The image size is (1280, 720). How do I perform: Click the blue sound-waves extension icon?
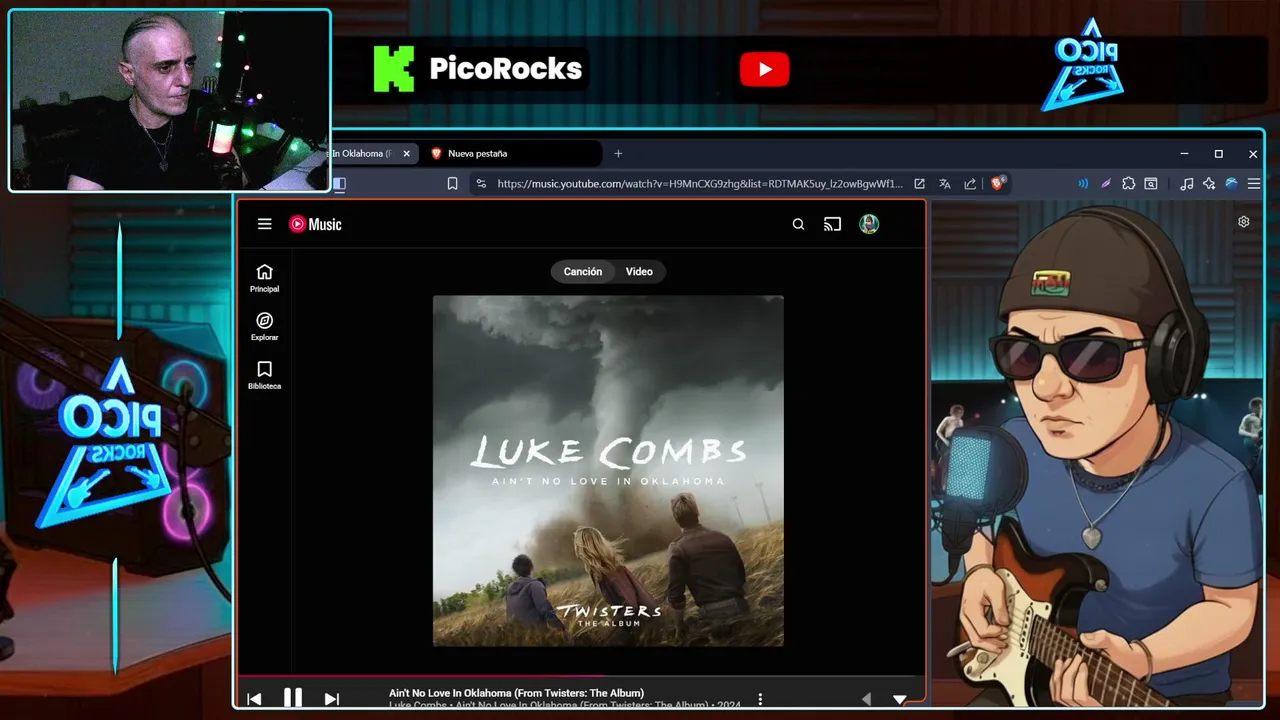[x=1082, y=183]
